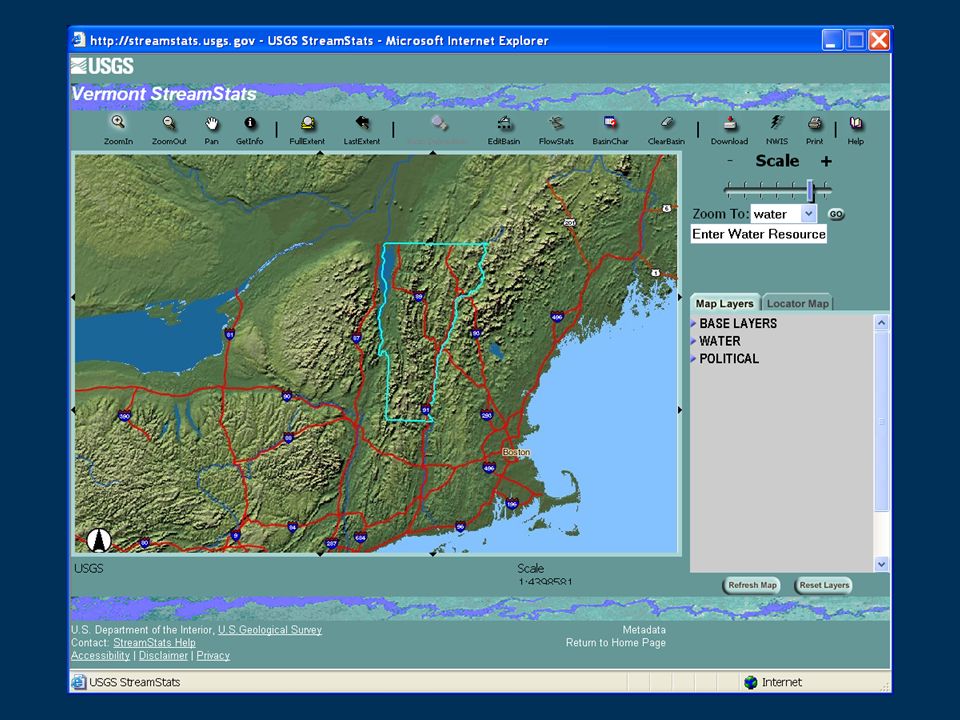Image resolution: width=960 pixels, height=720 pixels.
Task: Click the Download toolbar icon
Action: [729, 123]
